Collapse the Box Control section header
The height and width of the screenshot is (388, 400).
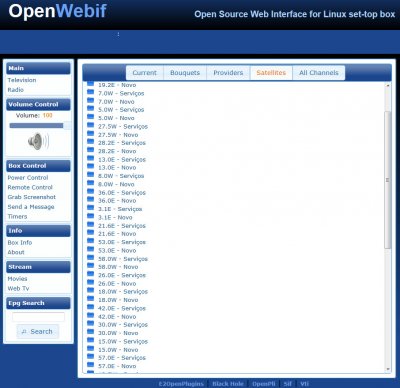(x=38, y=166)
